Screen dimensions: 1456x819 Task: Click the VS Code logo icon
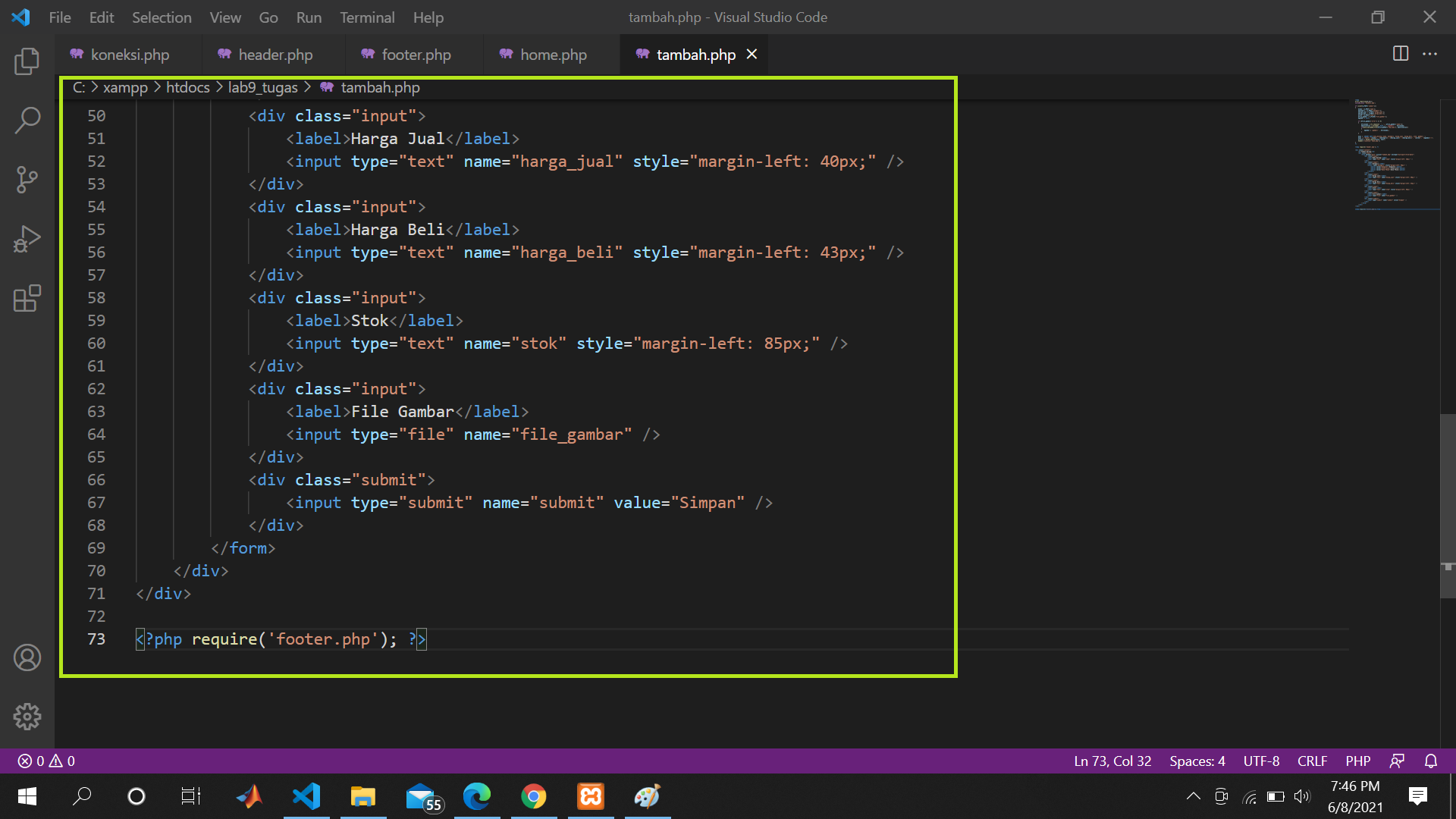[x=21, y=17]
